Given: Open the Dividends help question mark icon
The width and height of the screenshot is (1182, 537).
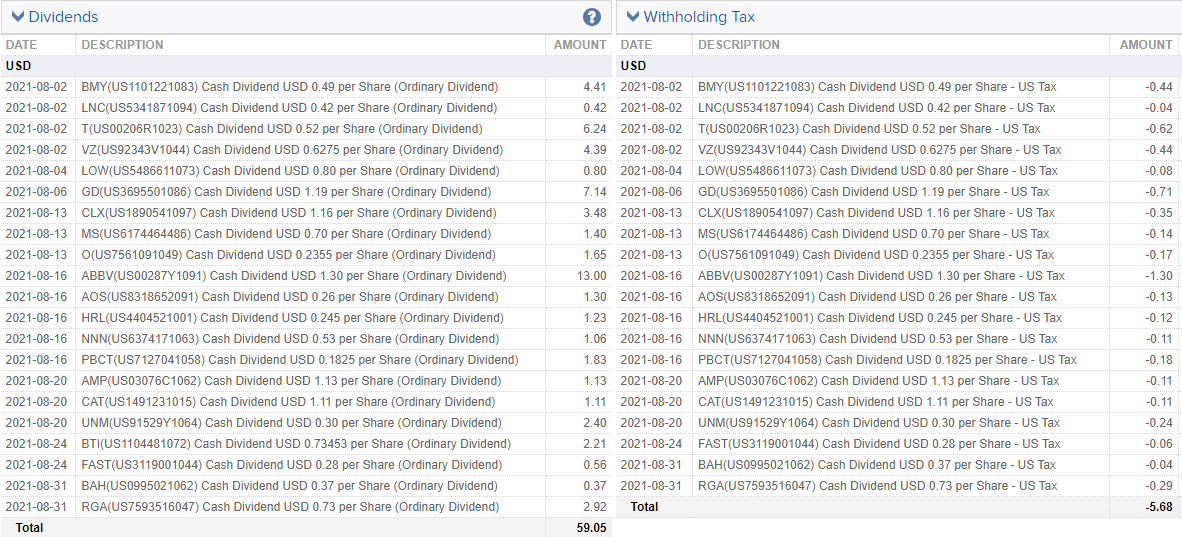Looking at the screenshot, I should 592,17.
